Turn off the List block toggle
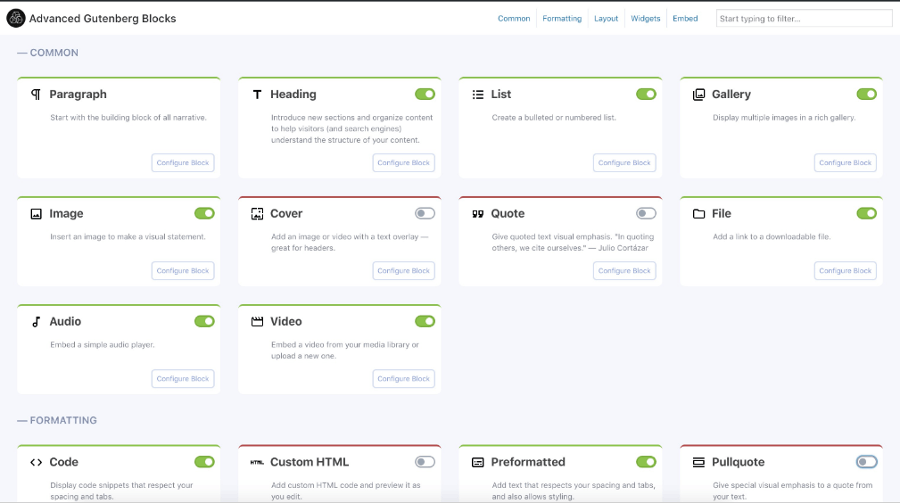900x503 pixels. pyautogui.click(x=646, y=94)
